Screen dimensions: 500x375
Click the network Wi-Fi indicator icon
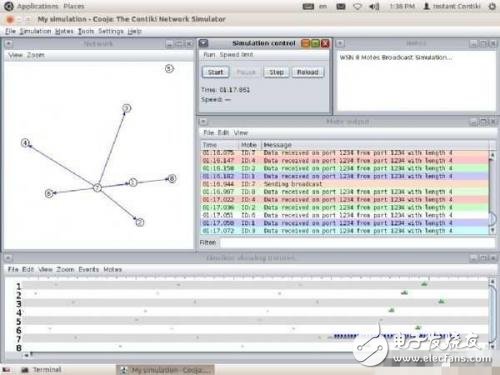click(357, 6)
